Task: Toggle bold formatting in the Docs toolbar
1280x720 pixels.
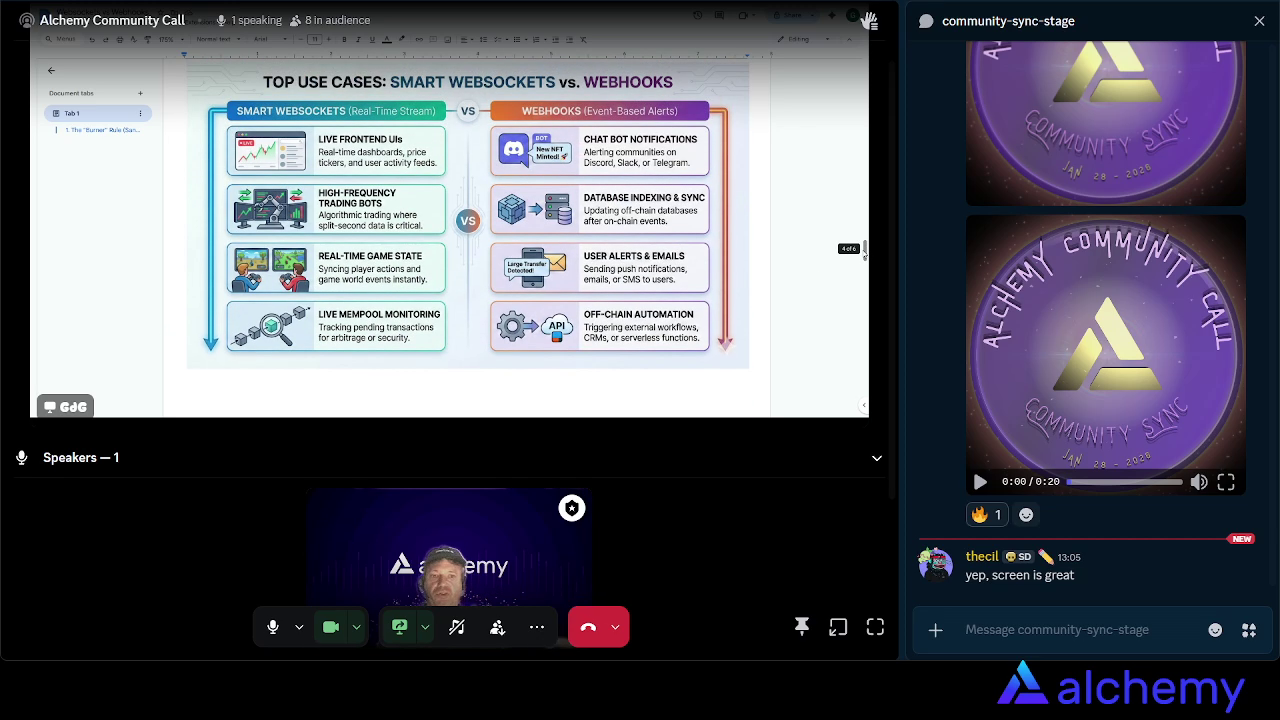Action: [344, 39]
